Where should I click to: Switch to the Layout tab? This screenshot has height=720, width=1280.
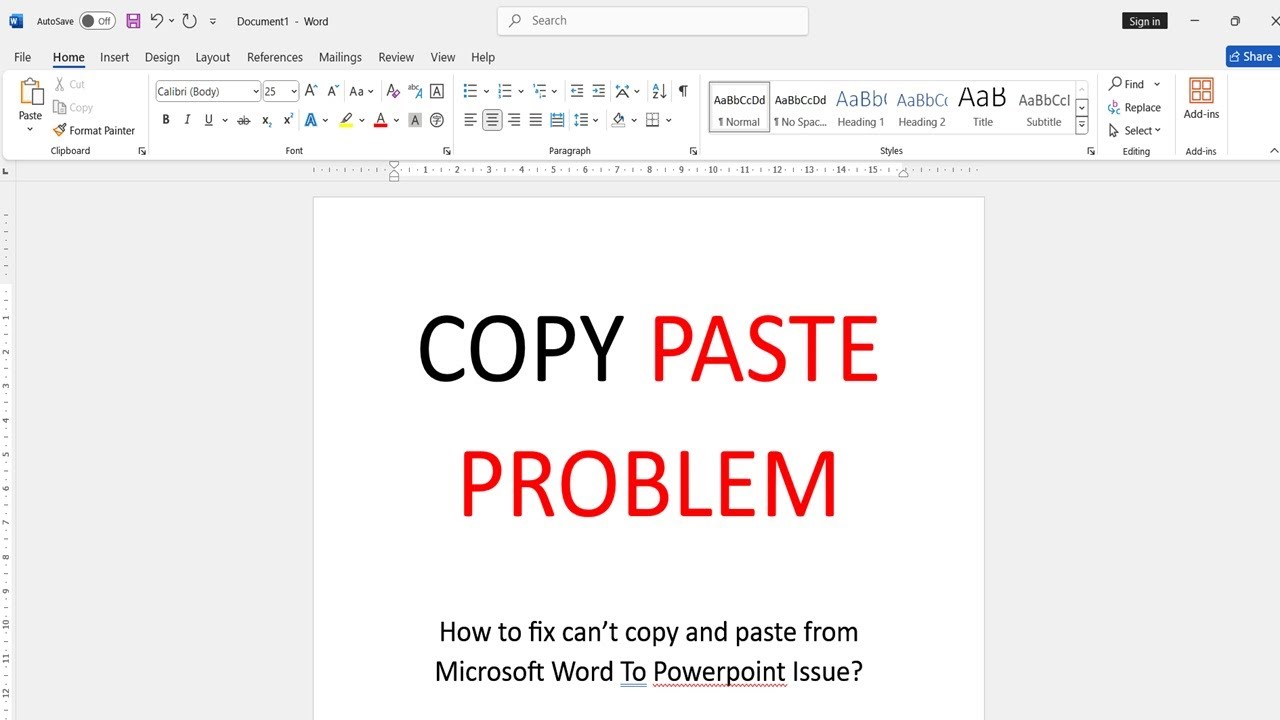[212, 57]
